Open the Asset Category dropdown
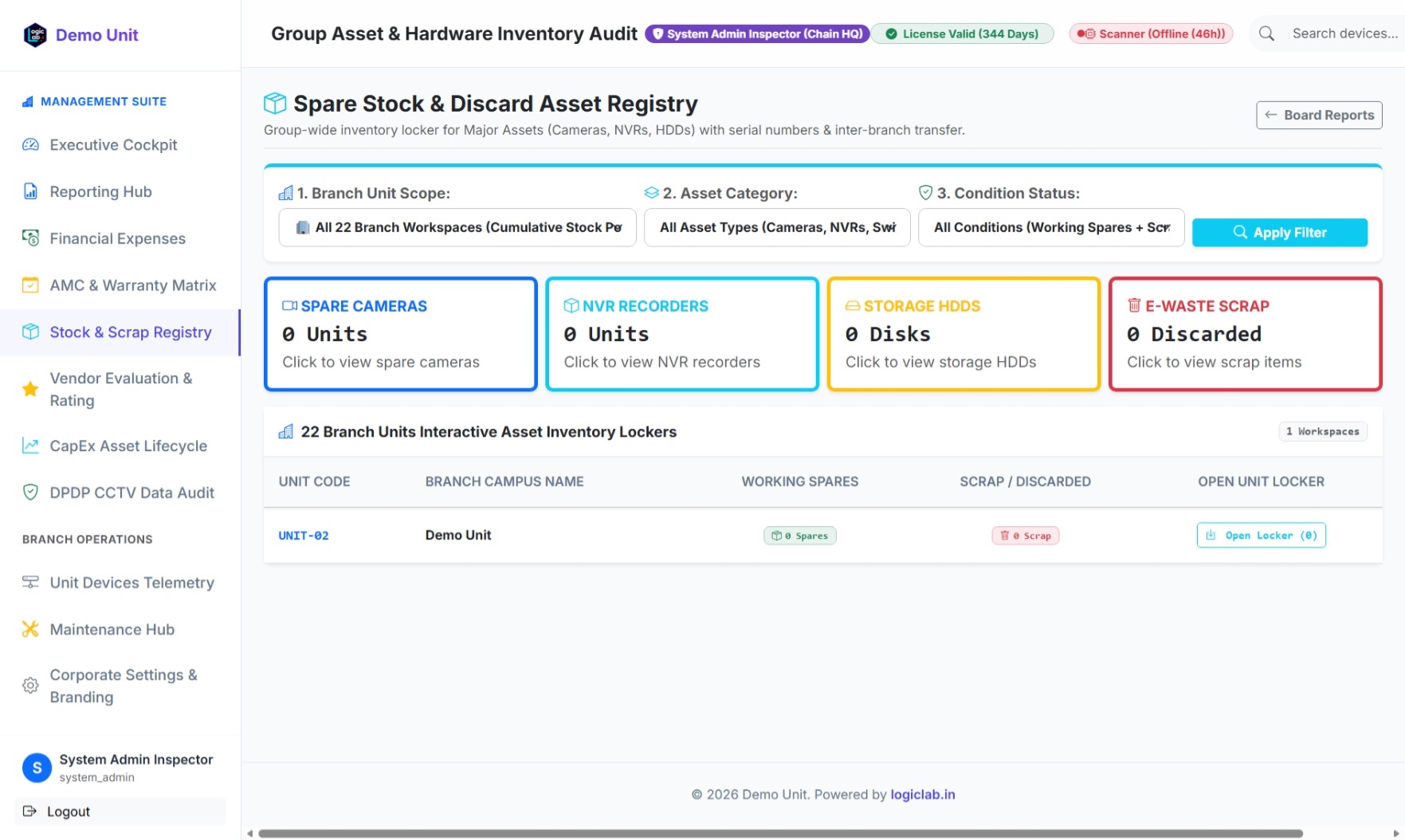The image size is (1405, 840). click(777, 228)
